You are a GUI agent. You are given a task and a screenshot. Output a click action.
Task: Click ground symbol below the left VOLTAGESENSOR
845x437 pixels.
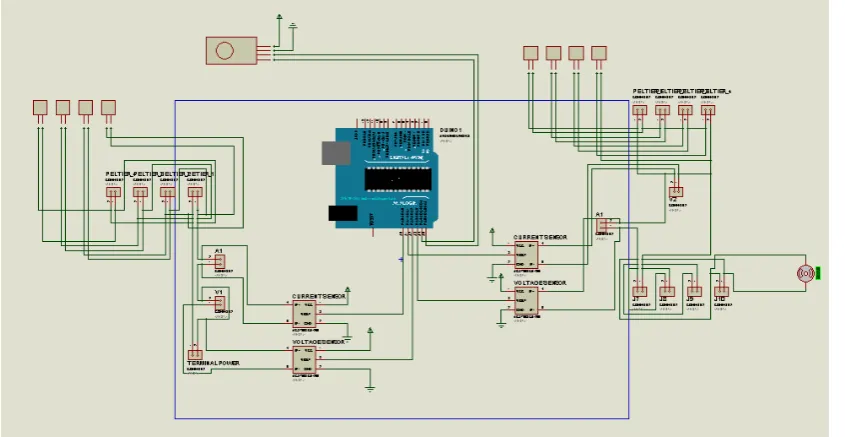[x=370, y=388]
